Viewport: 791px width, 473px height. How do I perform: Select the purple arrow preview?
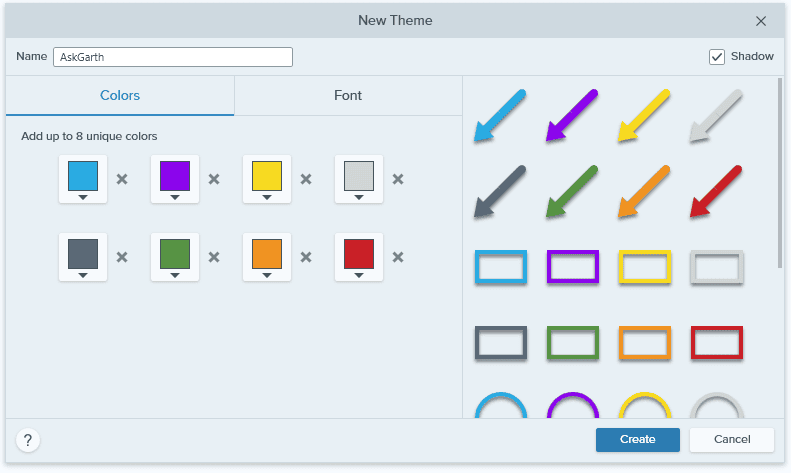click(x=572, y=115)
